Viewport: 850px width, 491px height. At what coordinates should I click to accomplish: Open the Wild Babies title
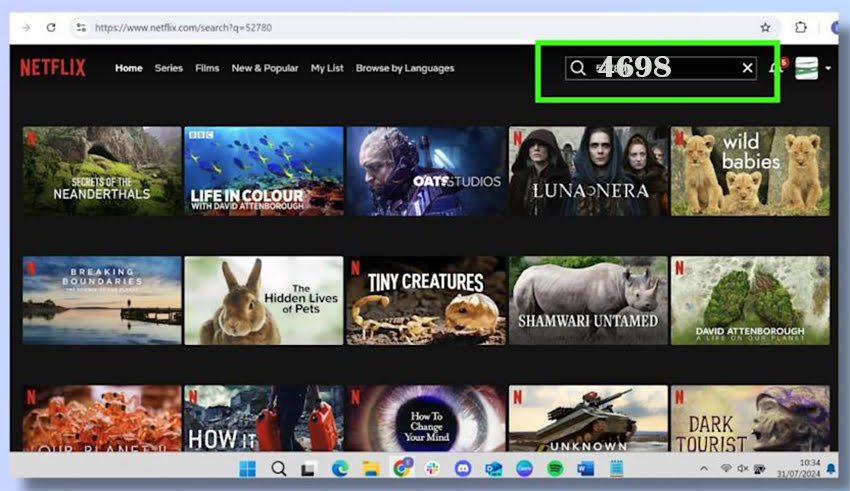pos(750,171)
